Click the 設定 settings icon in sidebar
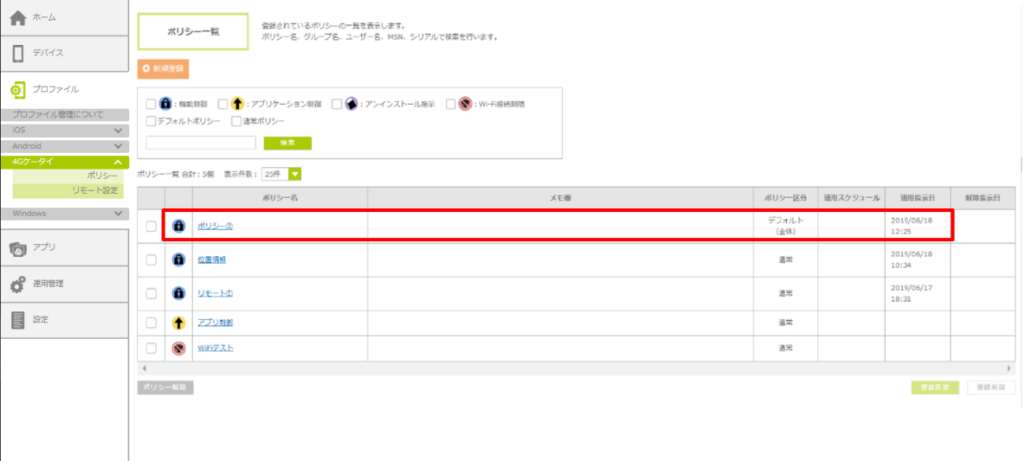The width and height of the screenshot is (1024, 461). pyautogui.click(x=18, y=320)
